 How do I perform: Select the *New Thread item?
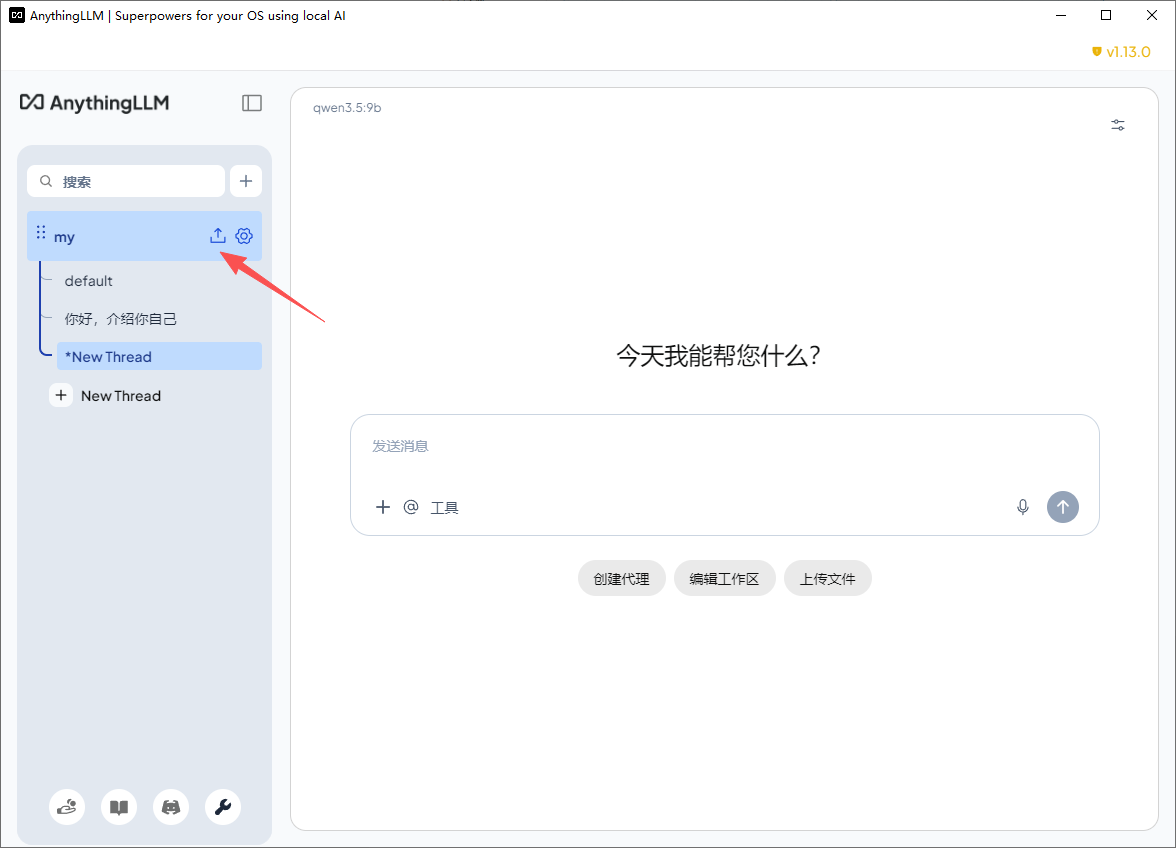(x=159, y=357)
